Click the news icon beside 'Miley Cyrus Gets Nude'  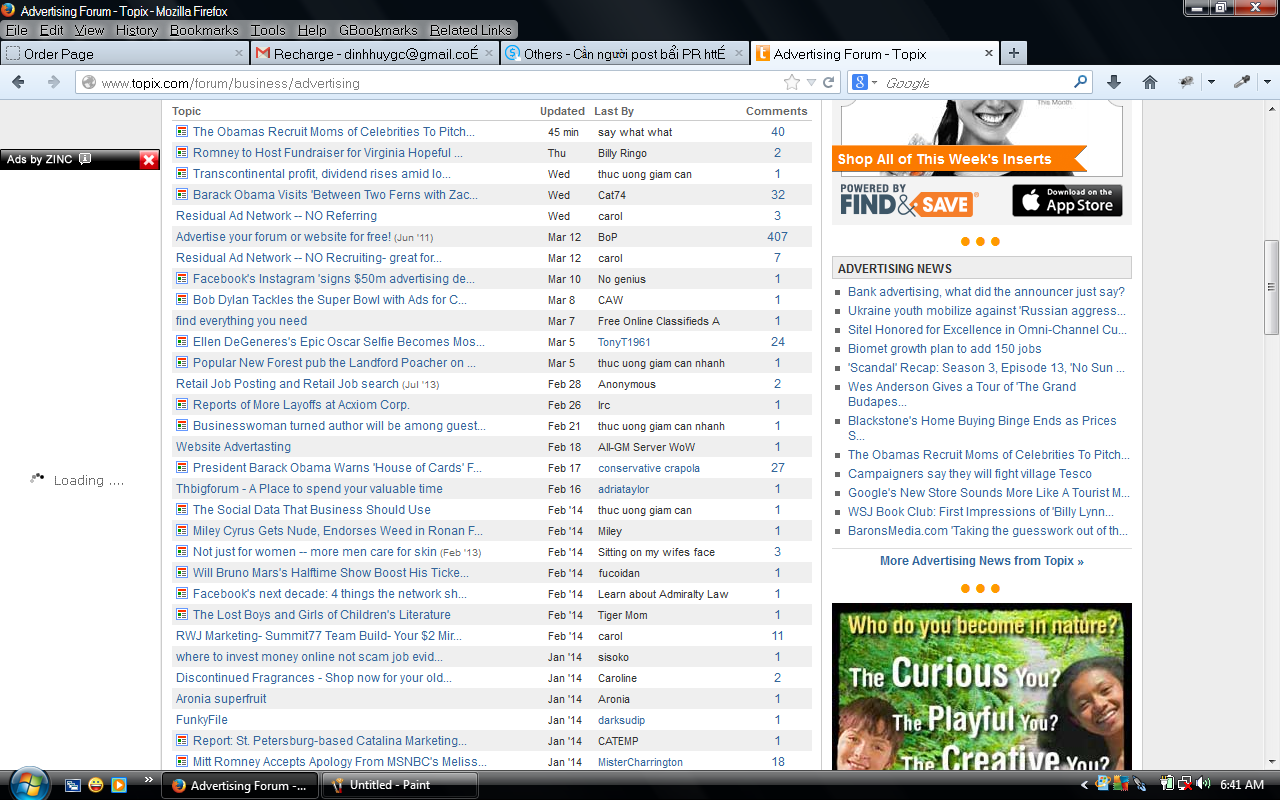(x=182, y=531)
